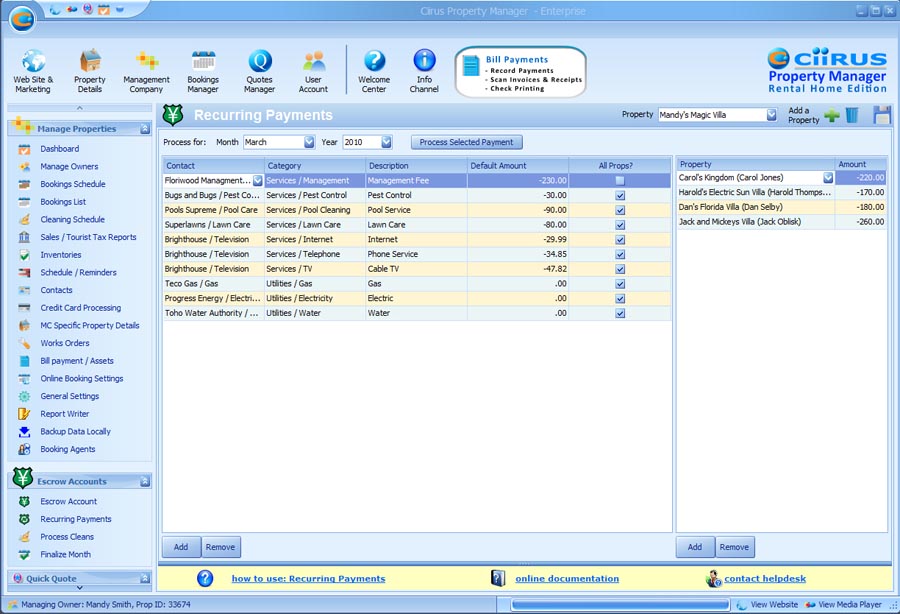Uncheck All Props for Gas row
This screenshot has height=614, width=900.
[x=620, y=284]
